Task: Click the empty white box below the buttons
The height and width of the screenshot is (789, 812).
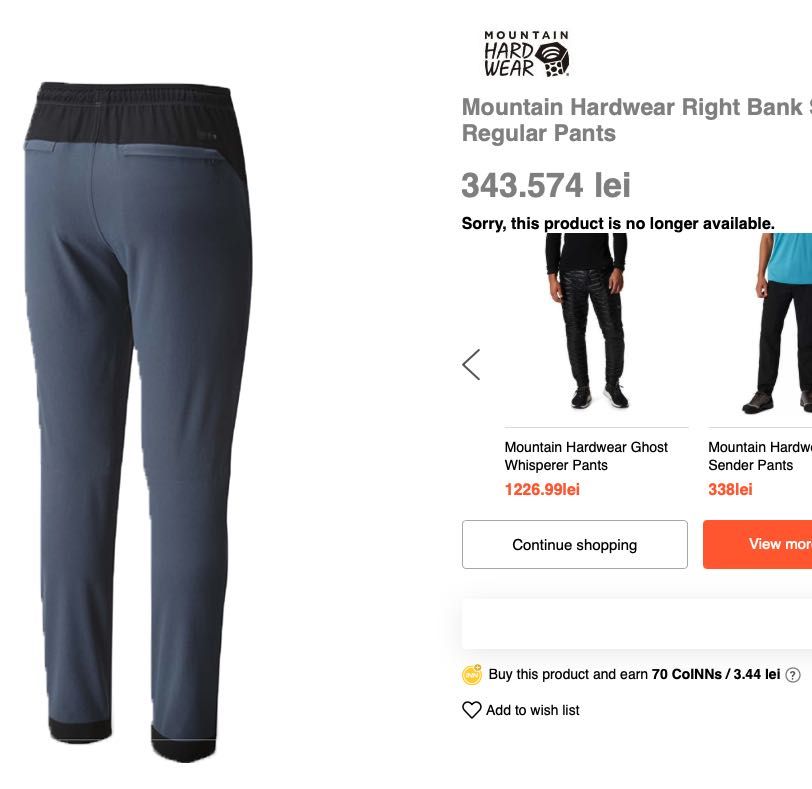Action: click(637, 624)
